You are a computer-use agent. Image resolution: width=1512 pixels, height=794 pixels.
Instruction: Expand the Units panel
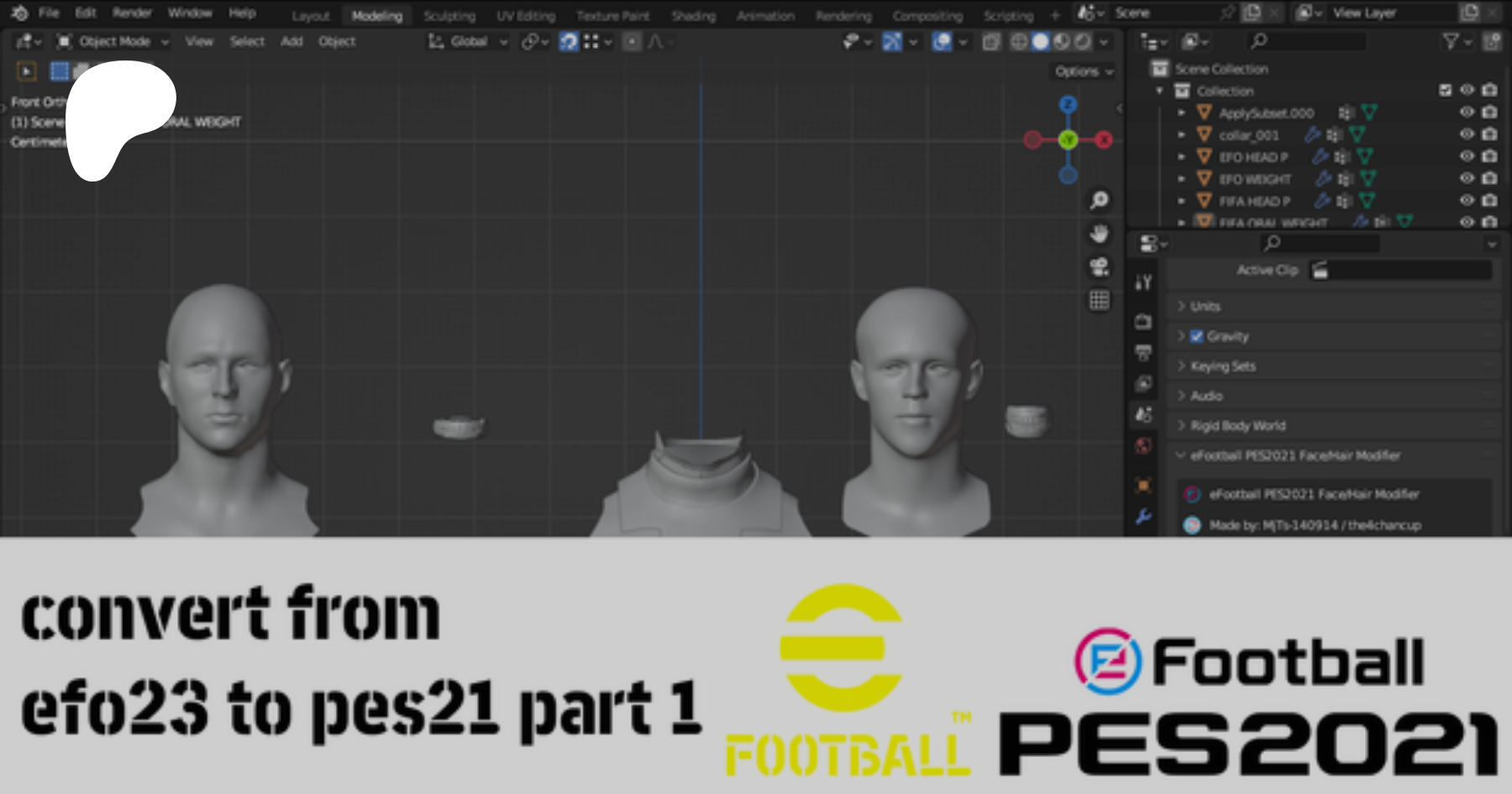[1333, 306]
